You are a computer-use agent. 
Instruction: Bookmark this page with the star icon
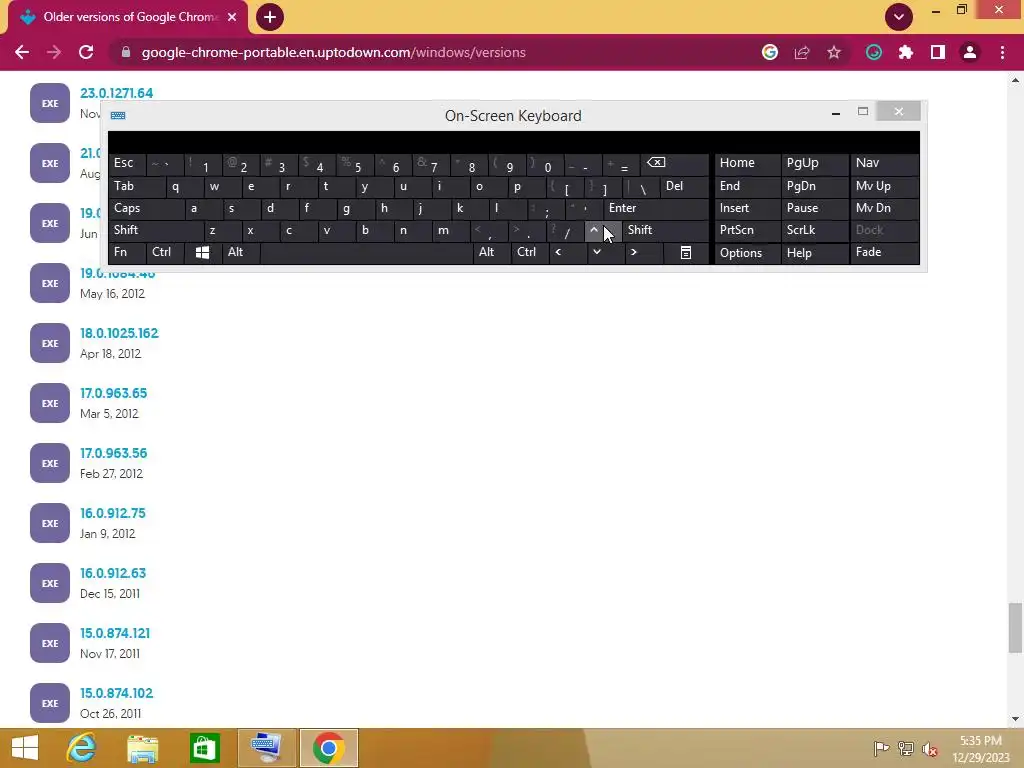[x=834, y=52]
